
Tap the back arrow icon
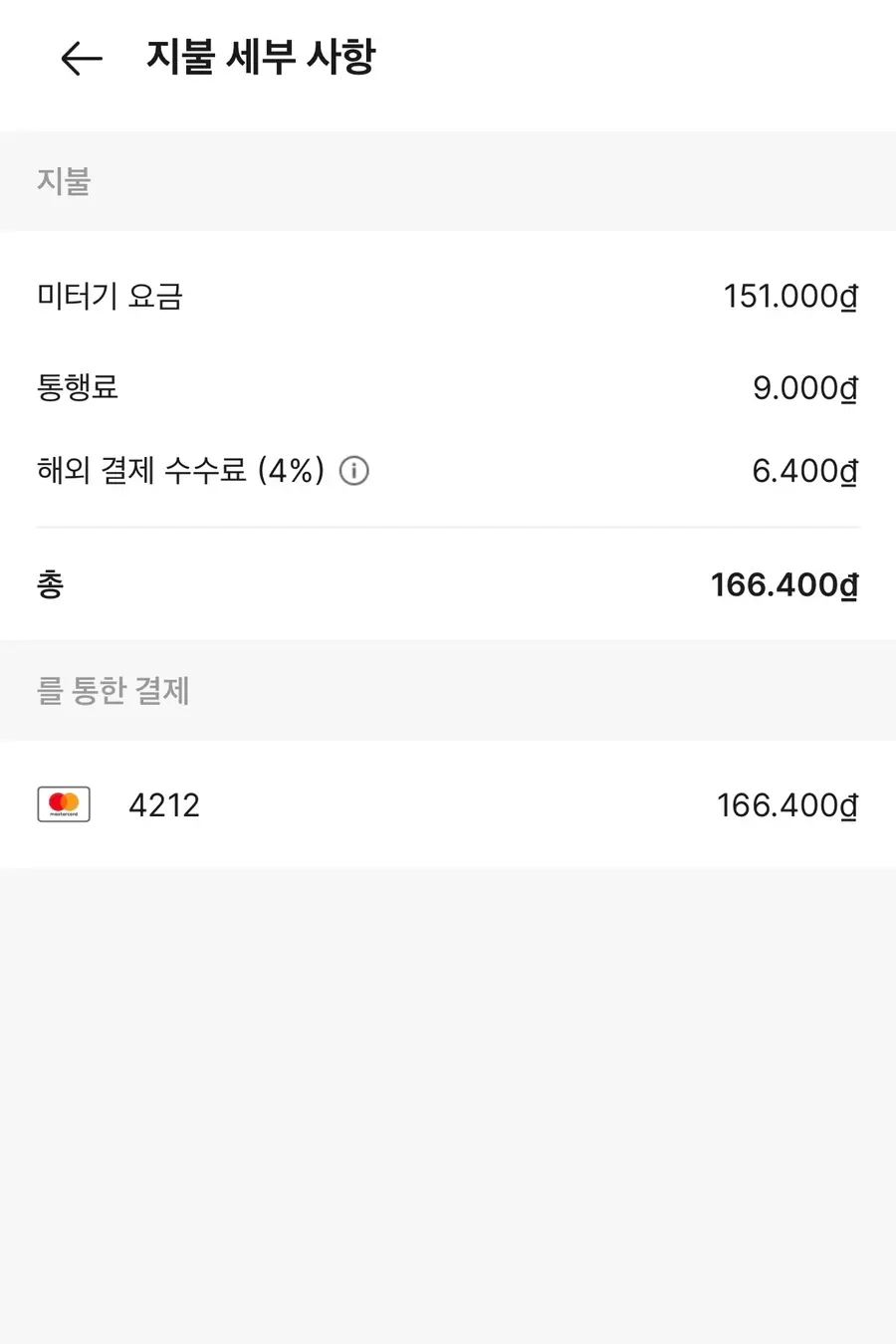click(82, 59)
